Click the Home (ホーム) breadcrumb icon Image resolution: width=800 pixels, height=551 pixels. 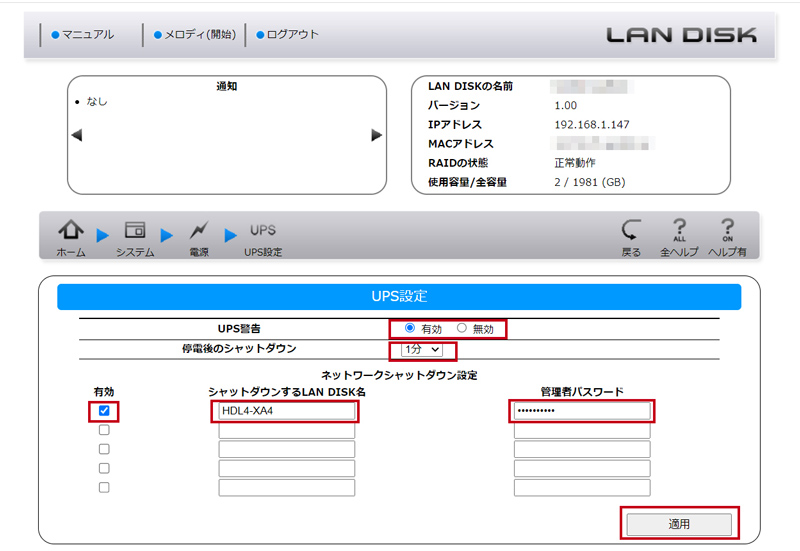[x=71, y=231]
